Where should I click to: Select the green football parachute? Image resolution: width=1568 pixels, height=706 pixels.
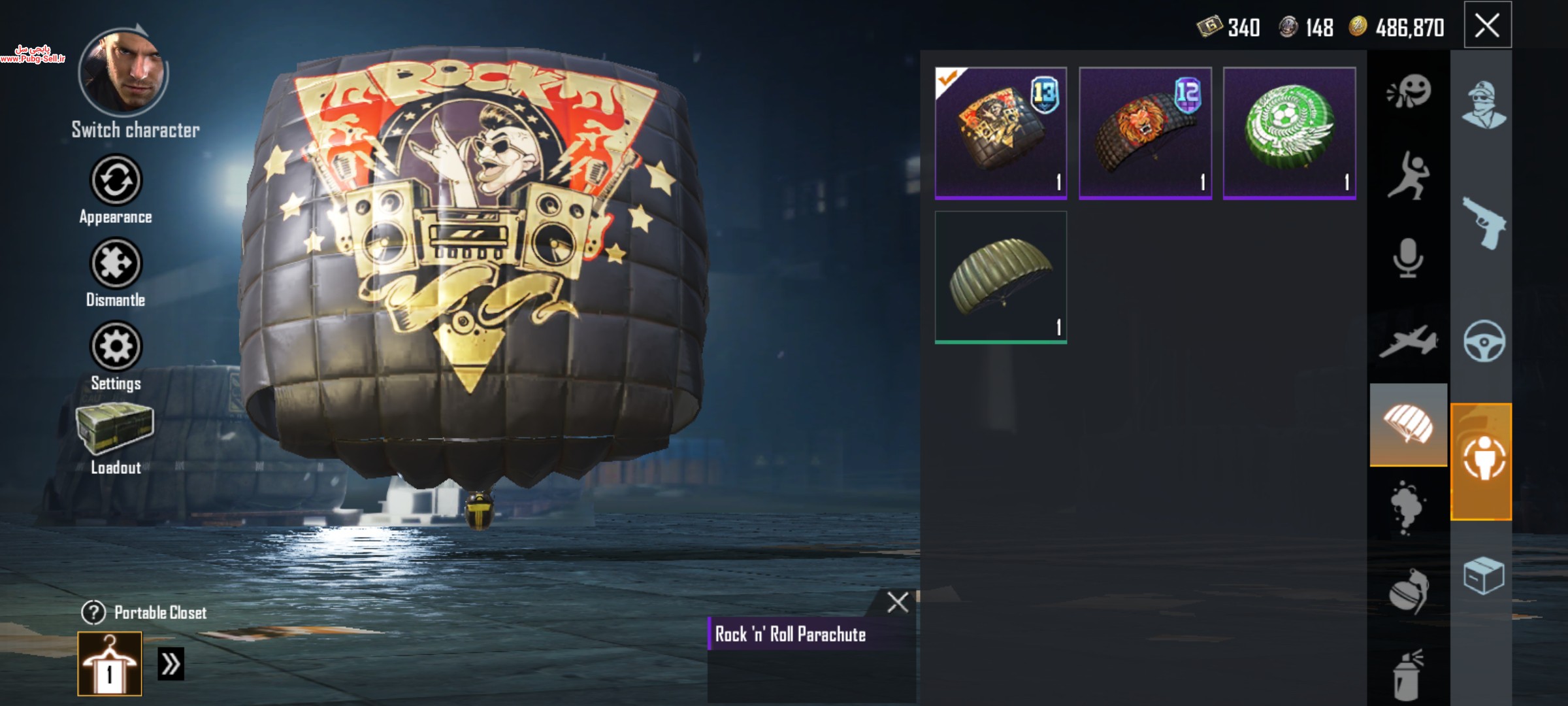(1289, 133)
